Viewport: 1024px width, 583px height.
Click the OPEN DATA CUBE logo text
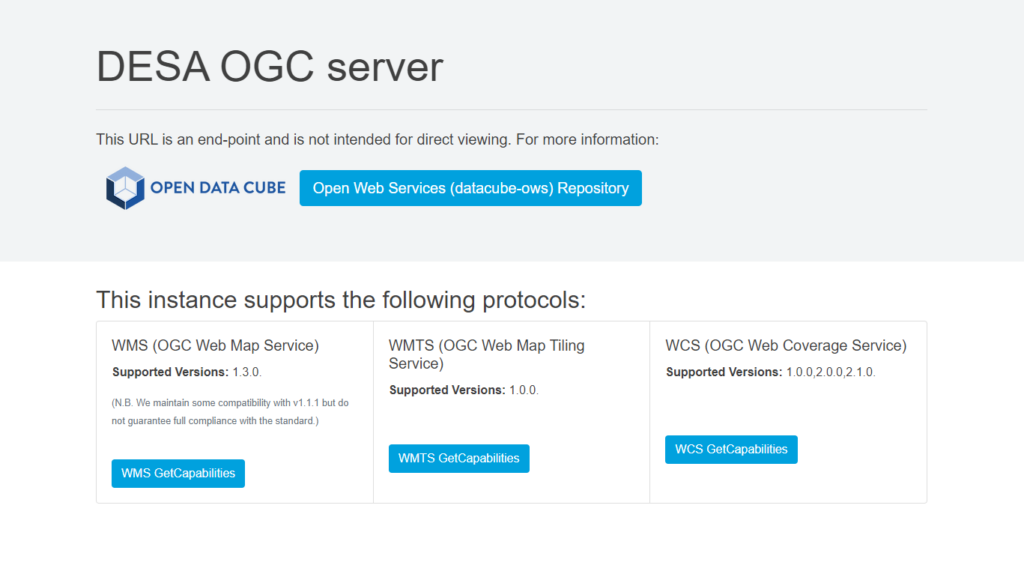(x=217, y=187)
